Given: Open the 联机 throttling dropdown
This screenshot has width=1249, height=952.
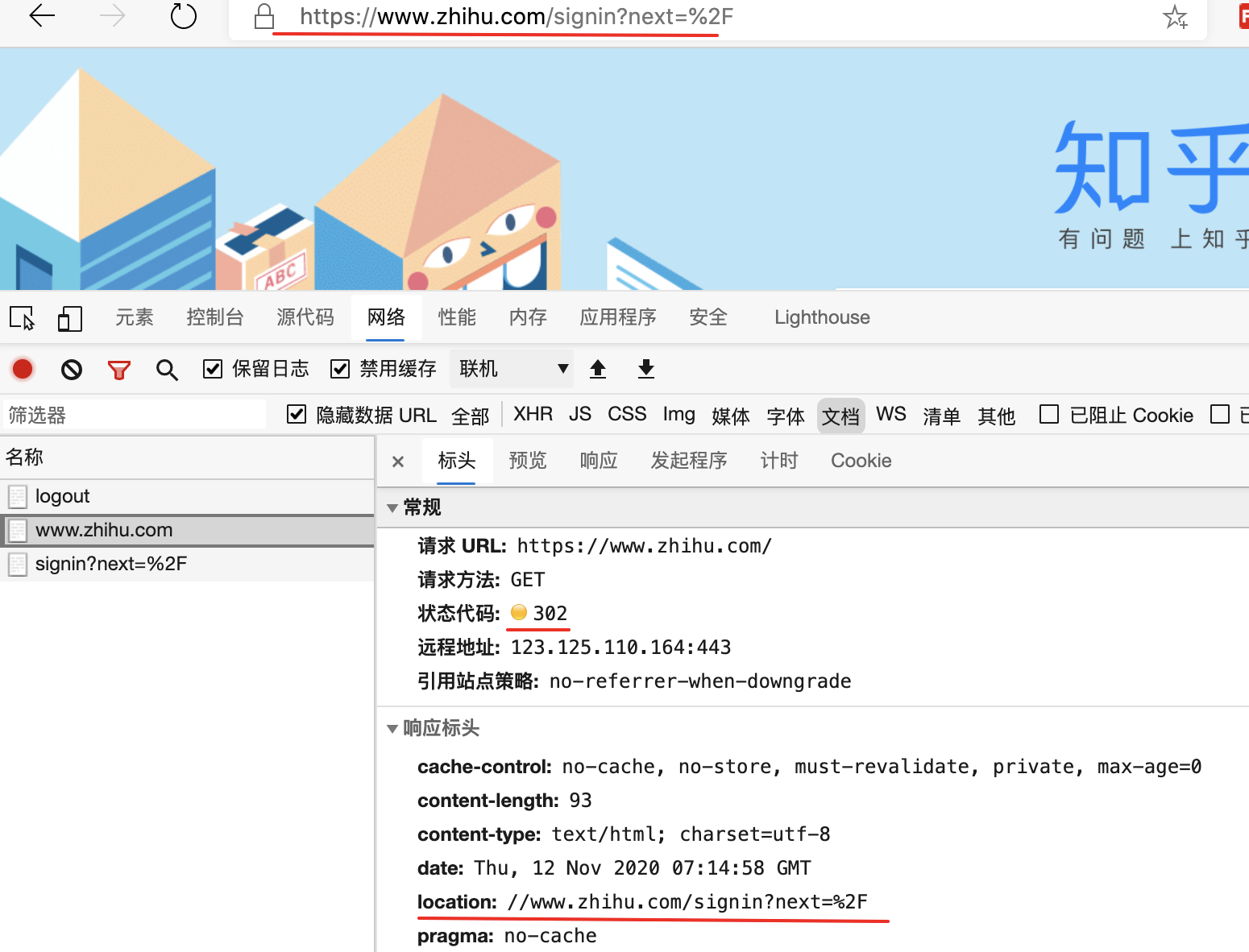Looking at the screenshot, I should click(512, 369).
